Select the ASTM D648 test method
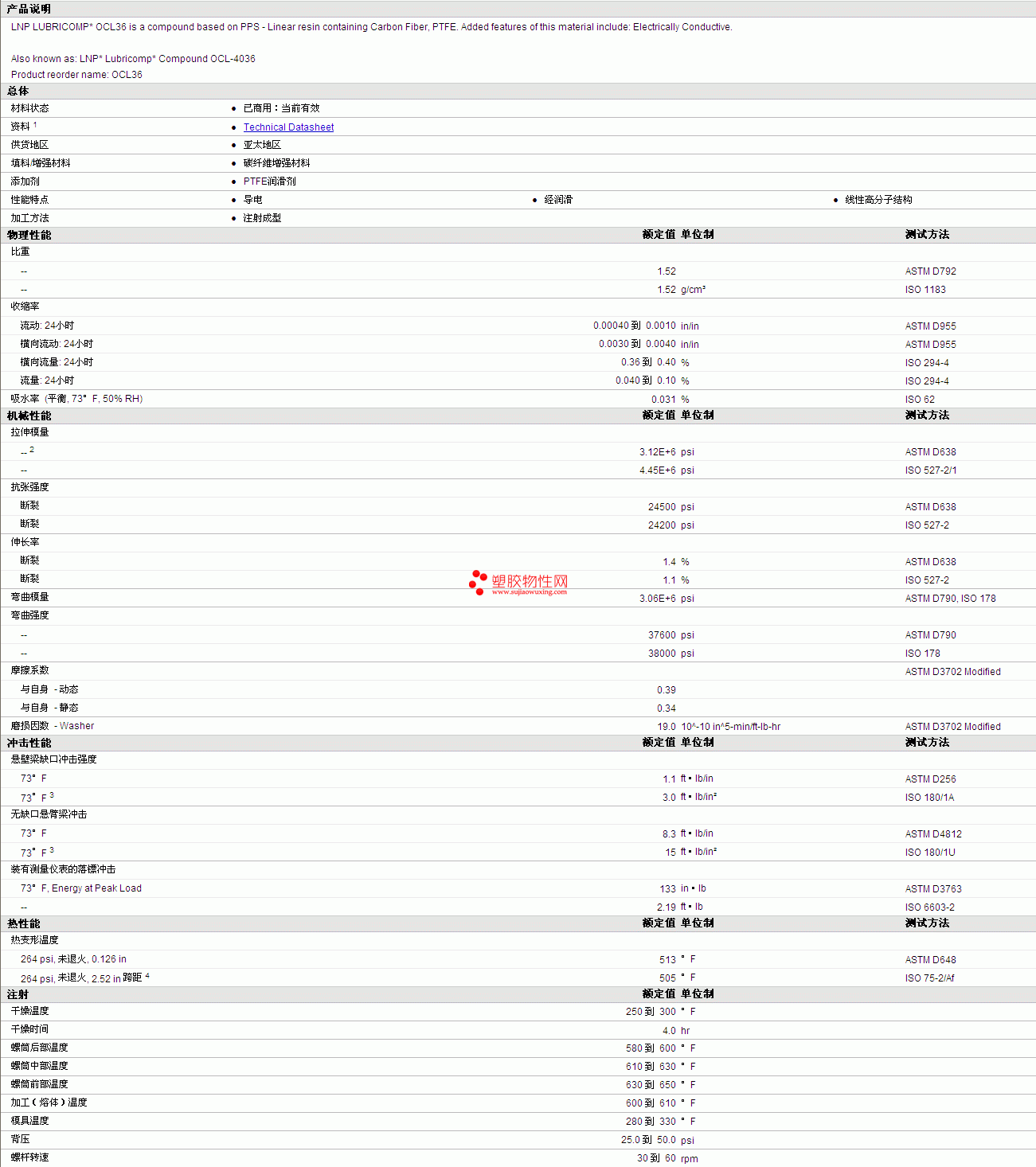 click(930, 960)
